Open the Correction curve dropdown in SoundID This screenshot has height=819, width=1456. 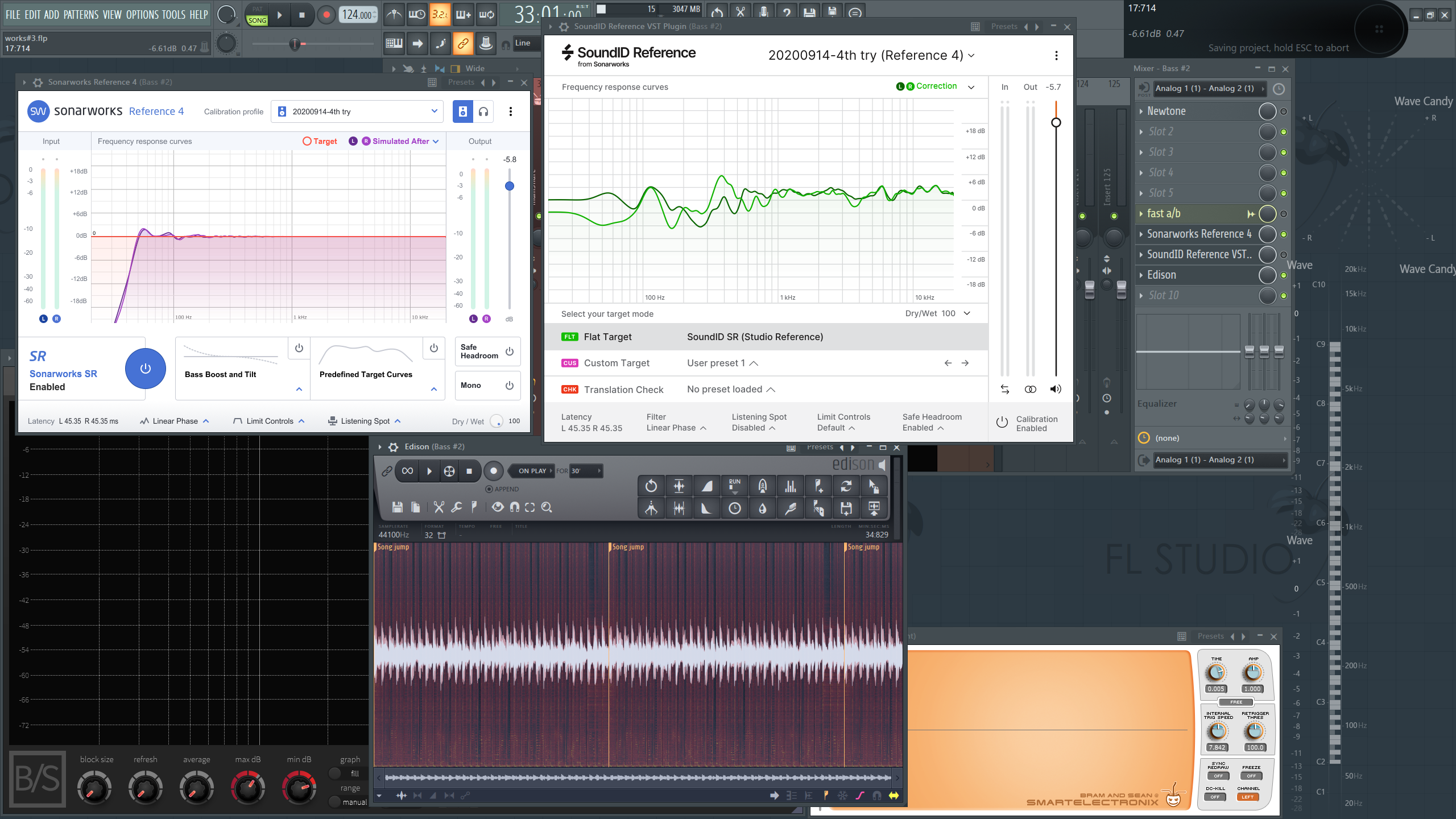tap(971, 87)
